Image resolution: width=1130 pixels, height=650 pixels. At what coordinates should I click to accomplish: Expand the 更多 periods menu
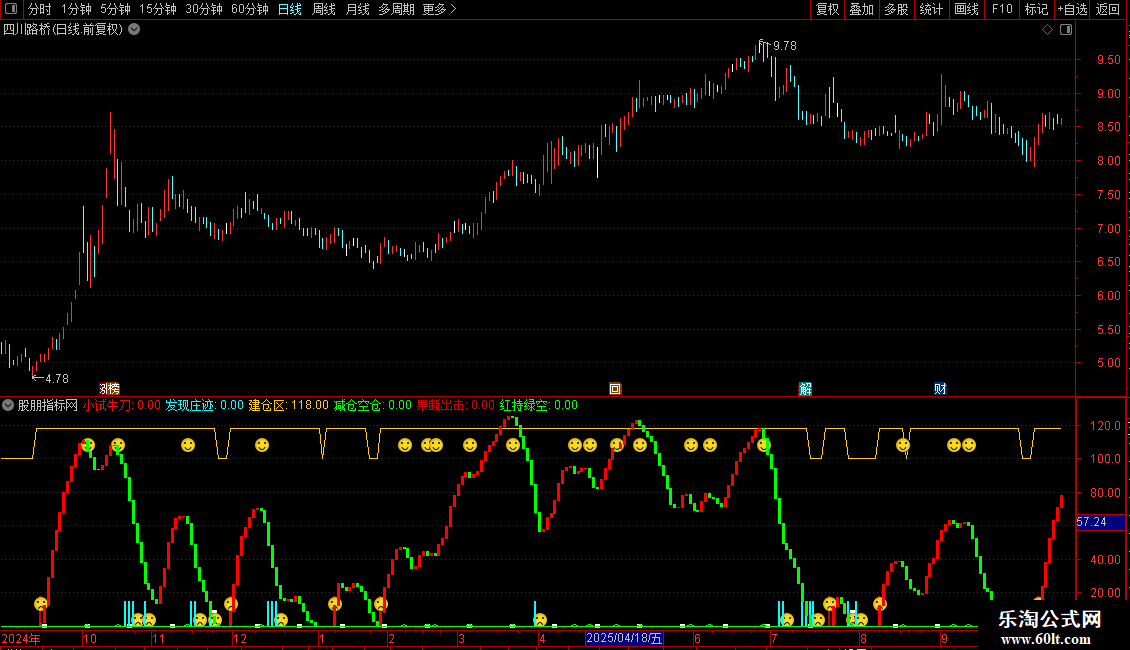(440, 9)
